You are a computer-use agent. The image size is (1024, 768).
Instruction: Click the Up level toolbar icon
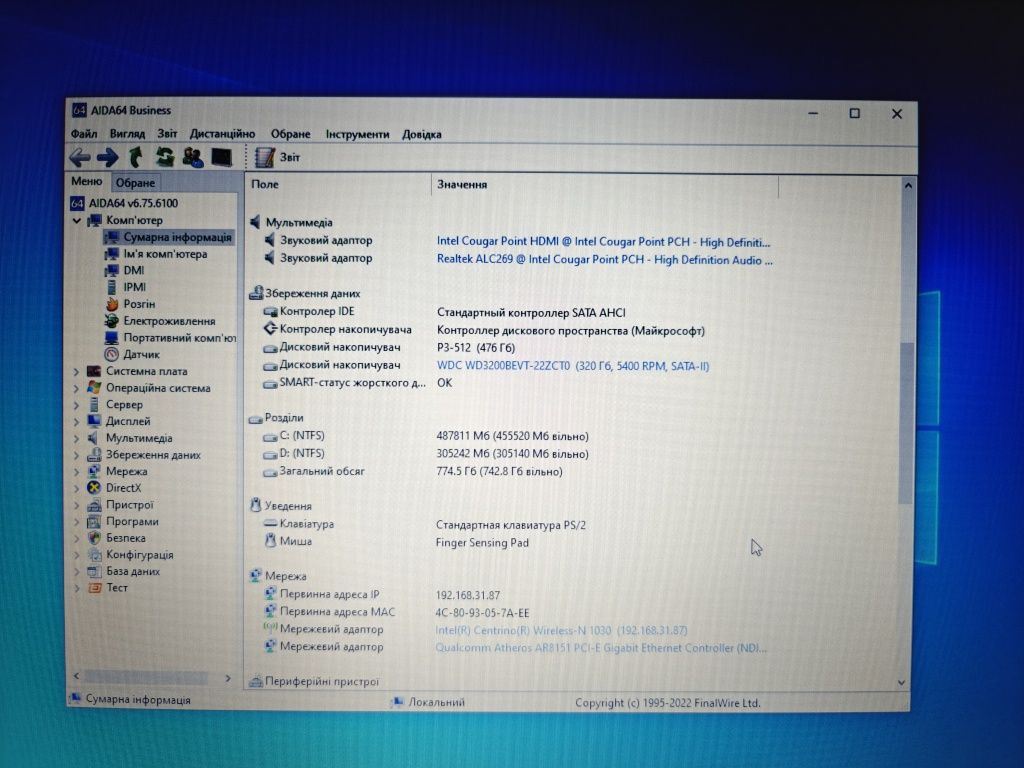tap(136, 157)
